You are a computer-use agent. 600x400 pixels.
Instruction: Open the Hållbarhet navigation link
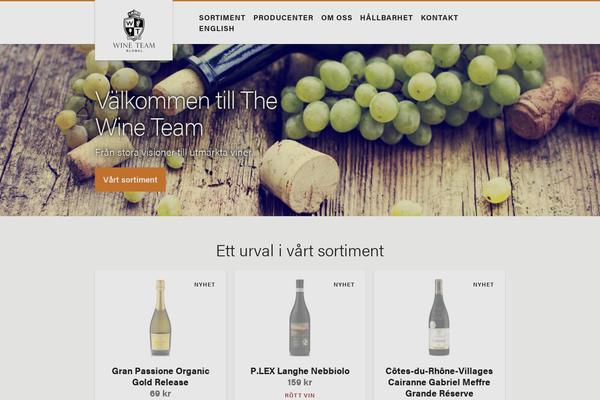coord(386,18)
